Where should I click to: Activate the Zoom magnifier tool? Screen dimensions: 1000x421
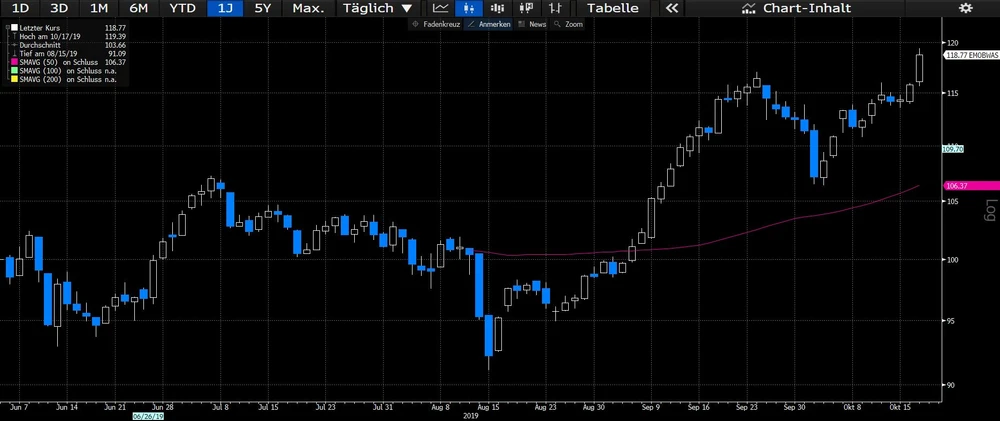pyautogui.click(x=568, y=23)
